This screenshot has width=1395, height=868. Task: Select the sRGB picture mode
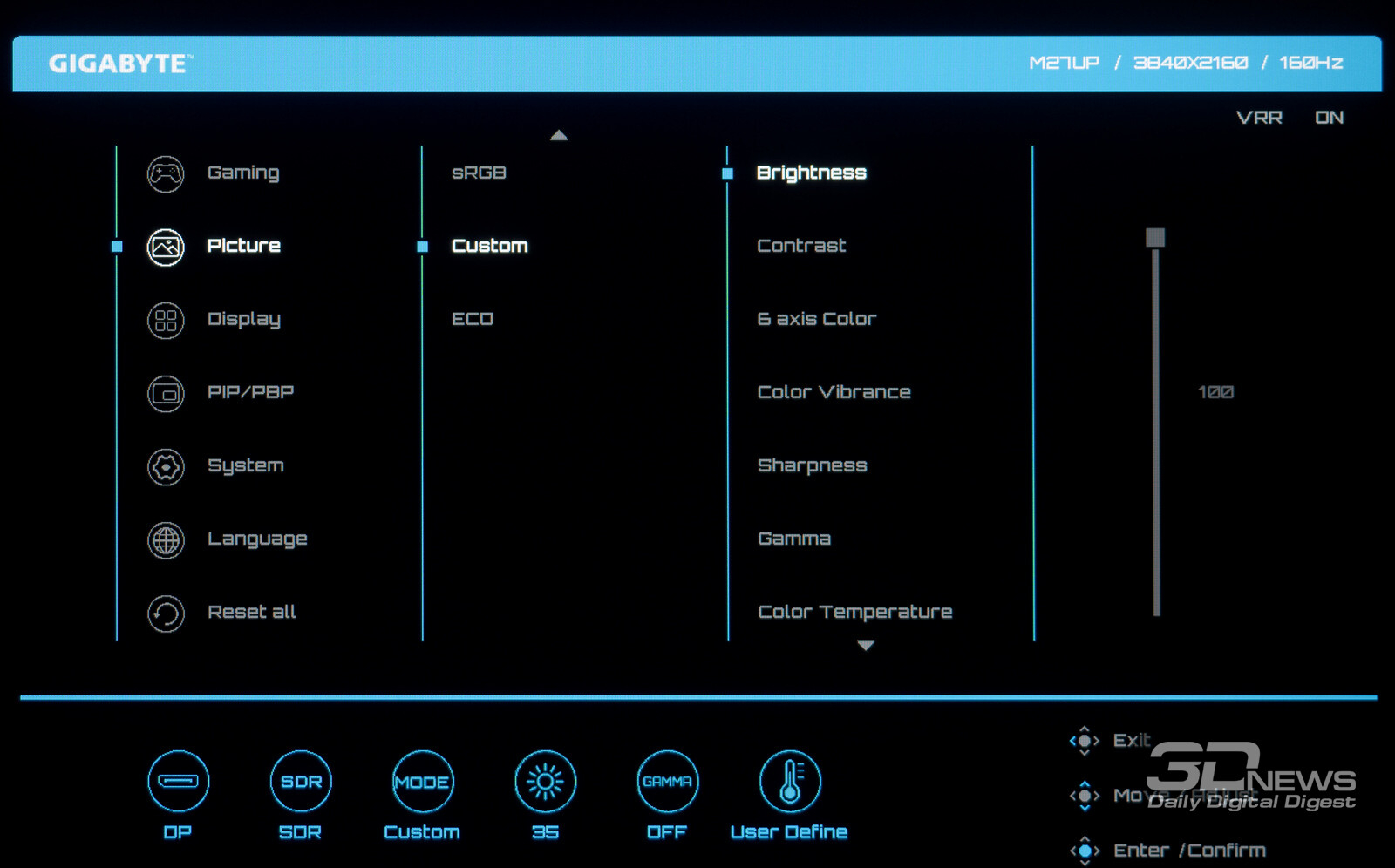pos(479,173)
